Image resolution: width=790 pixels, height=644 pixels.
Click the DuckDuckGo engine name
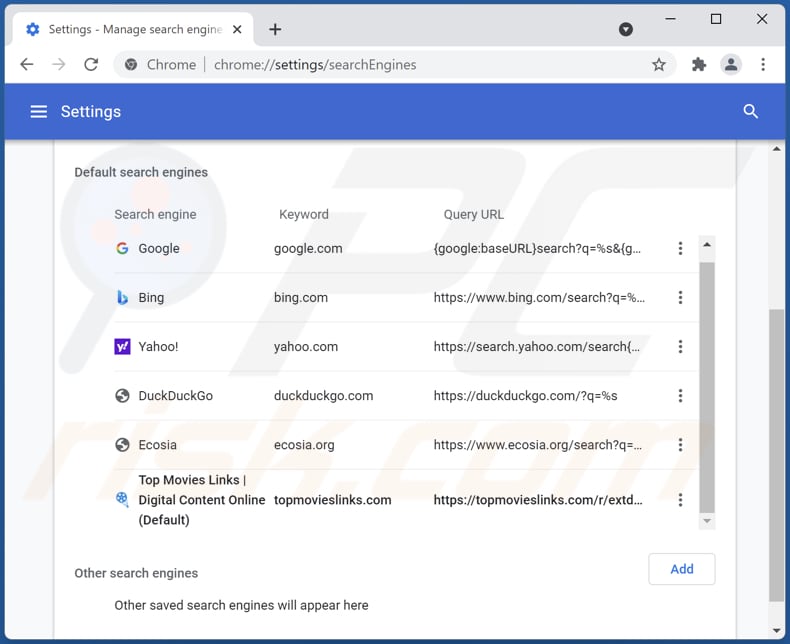[175, 396]
